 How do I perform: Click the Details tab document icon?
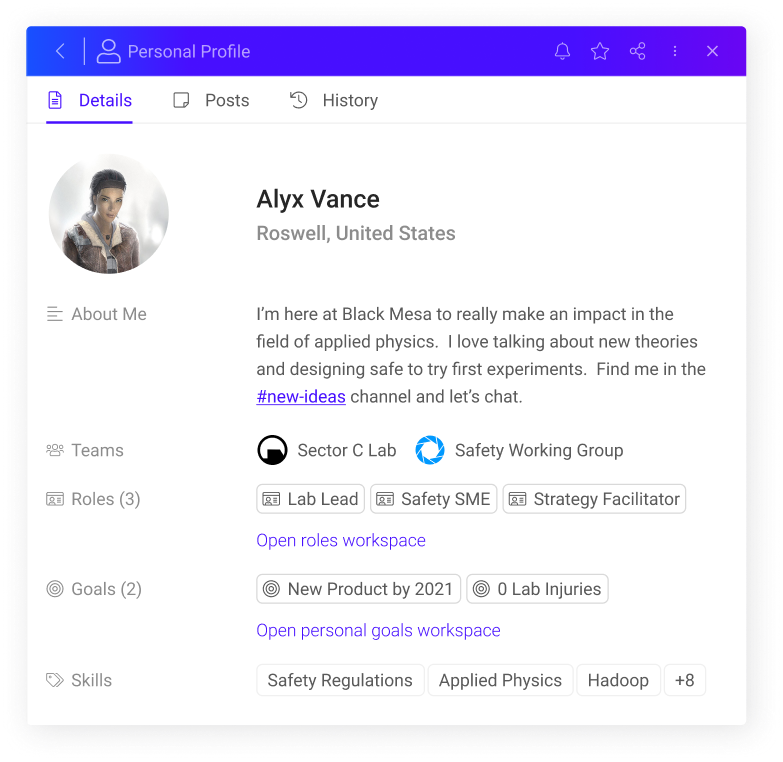55,100
